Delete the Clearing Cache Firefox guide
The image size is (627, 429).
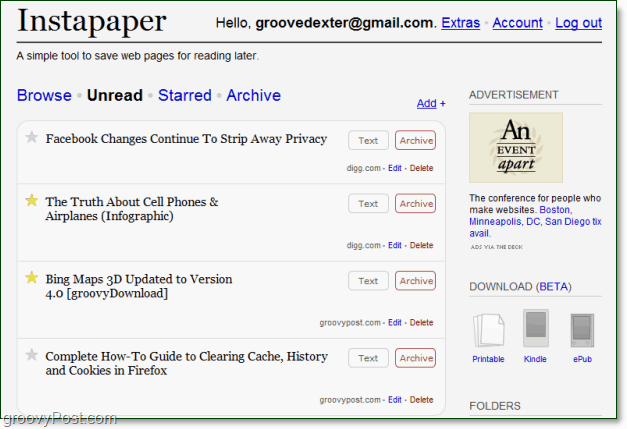[421, 399]
